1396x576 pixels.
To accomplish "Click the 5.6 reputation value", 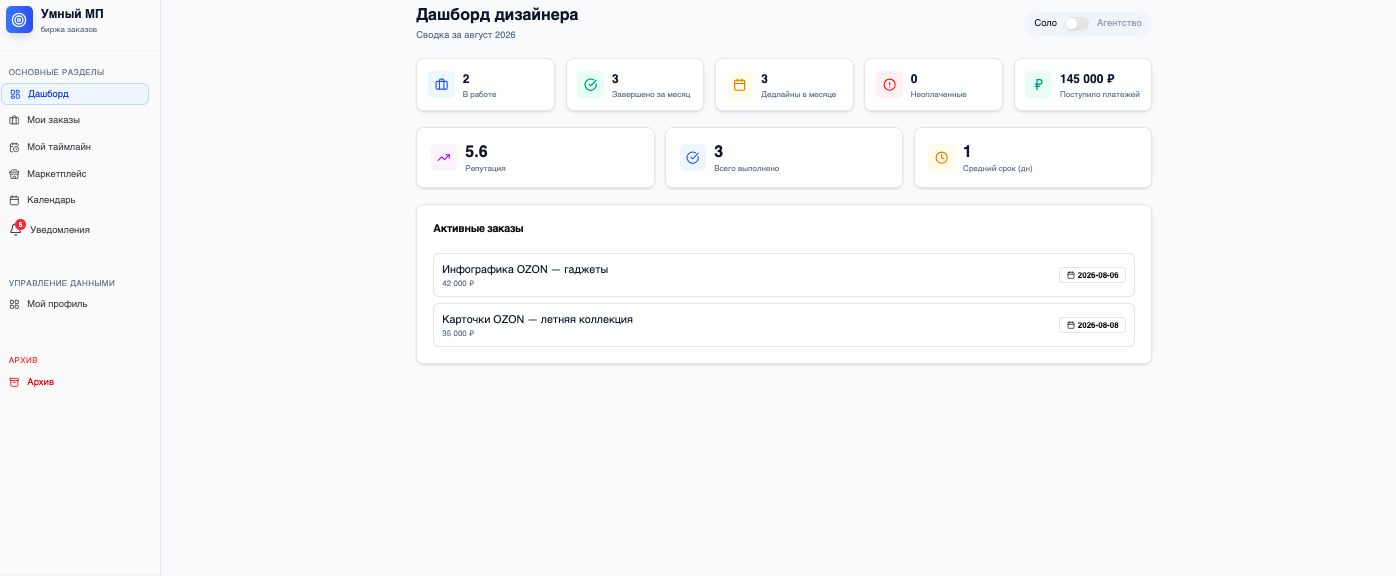I will (476, 152).
